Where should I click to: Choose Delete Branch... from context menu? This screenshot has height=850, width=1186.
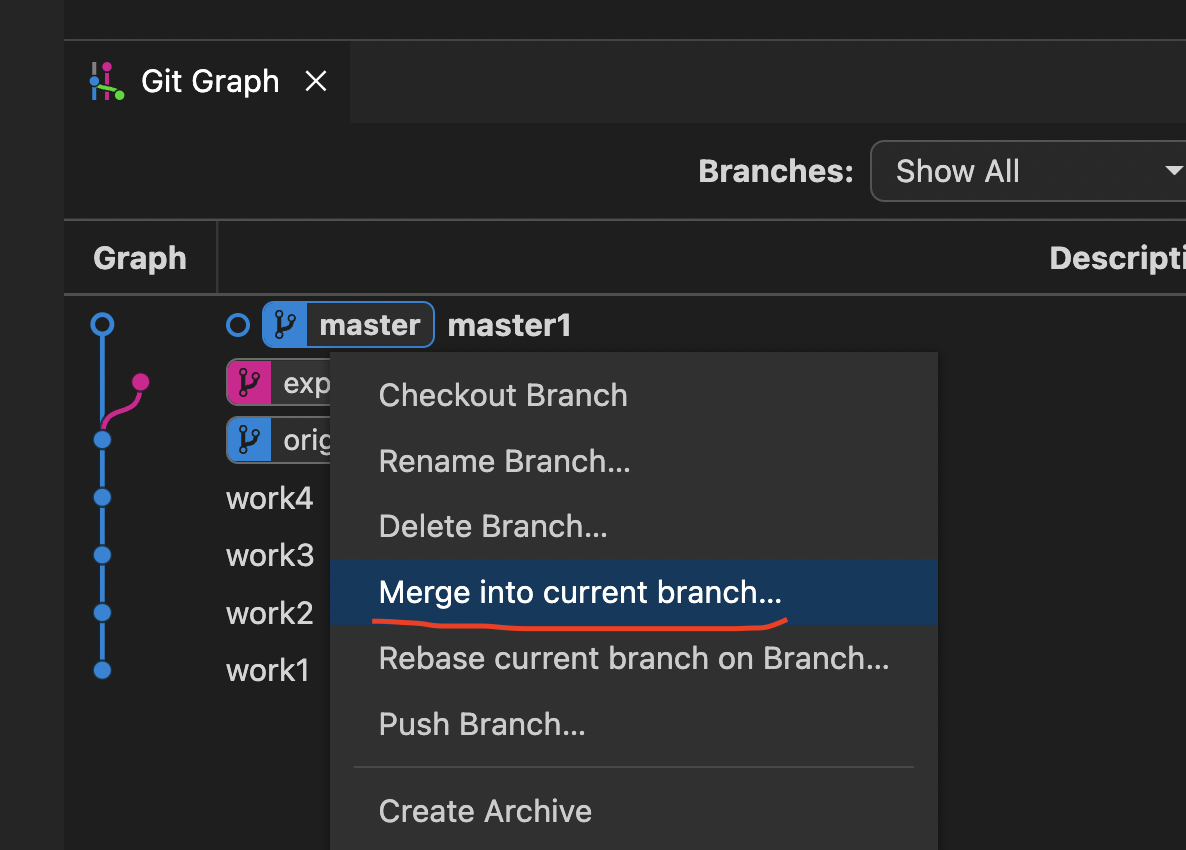[x=634, y=526]
